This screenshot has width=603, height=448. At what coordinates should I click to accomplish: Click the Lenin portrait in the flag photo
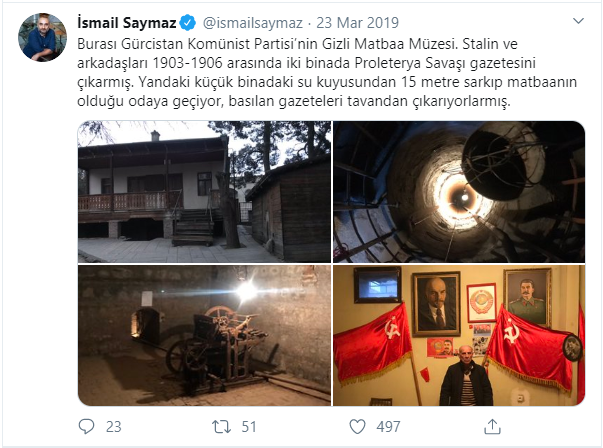[x=436, y=304]
